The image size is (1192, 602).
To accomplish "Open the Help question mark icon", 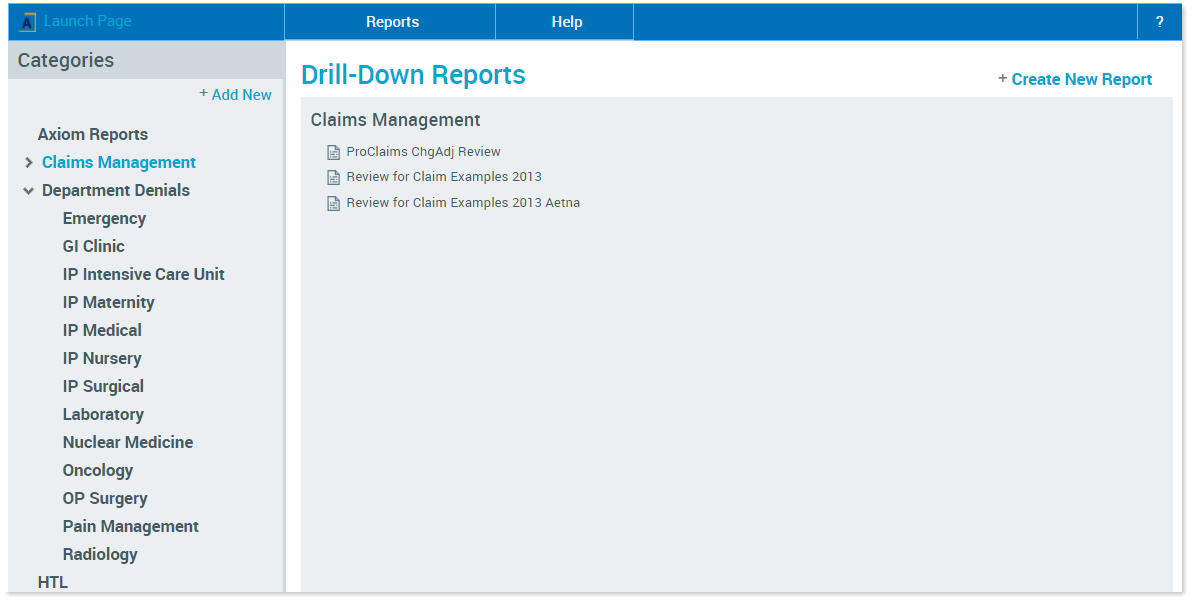I will (1159, 20).
